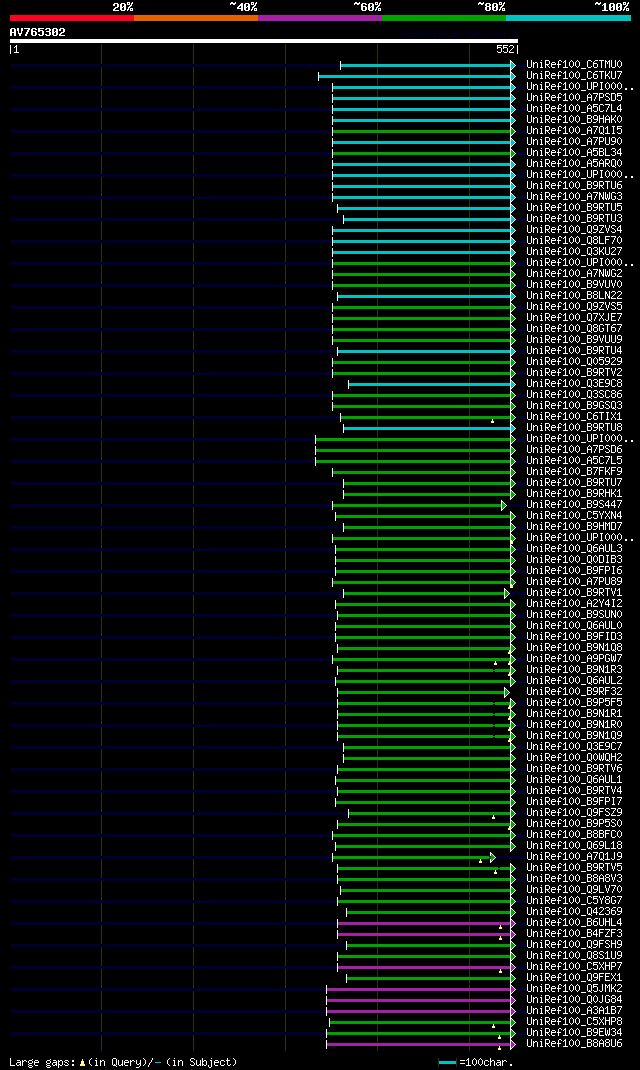Image resolution: width=640 pixels, height=1070 pixels.
Task: Click the green ~80% identity legend segment
Action: [x=444, y=18]
